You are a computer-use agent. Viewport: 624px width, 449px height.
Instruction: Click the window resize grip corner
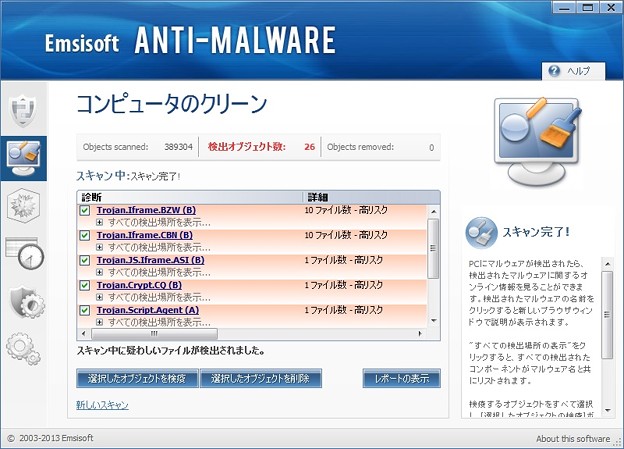click(618, 443)
